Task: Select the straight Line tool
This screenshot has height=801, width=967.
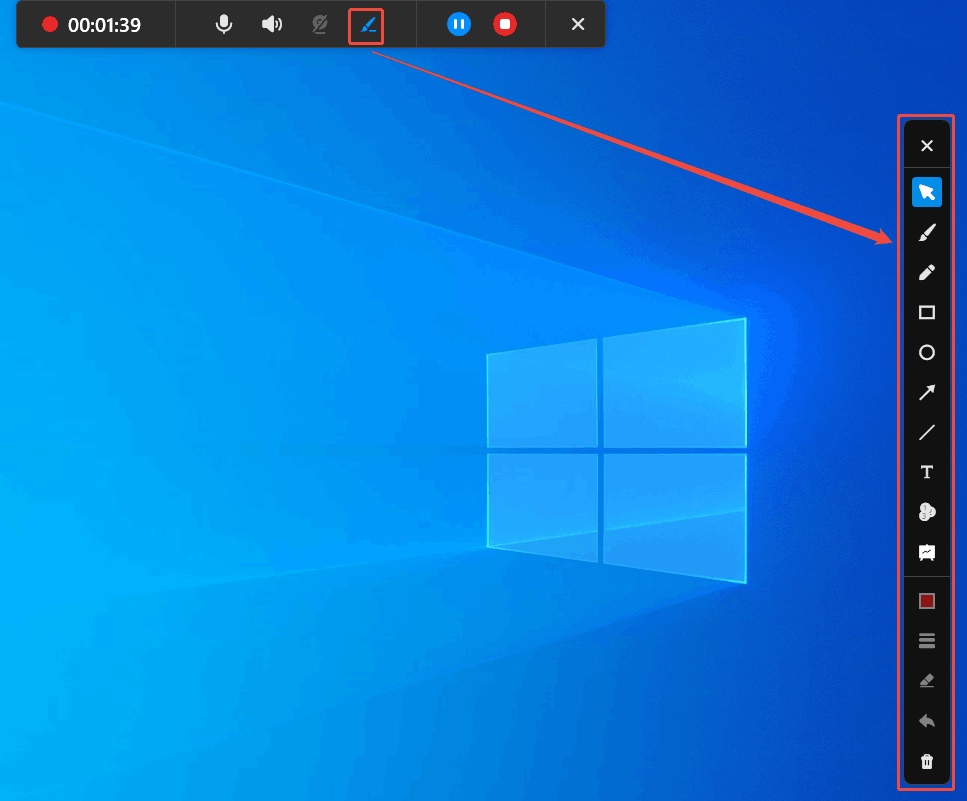Action: coord(926,432)
